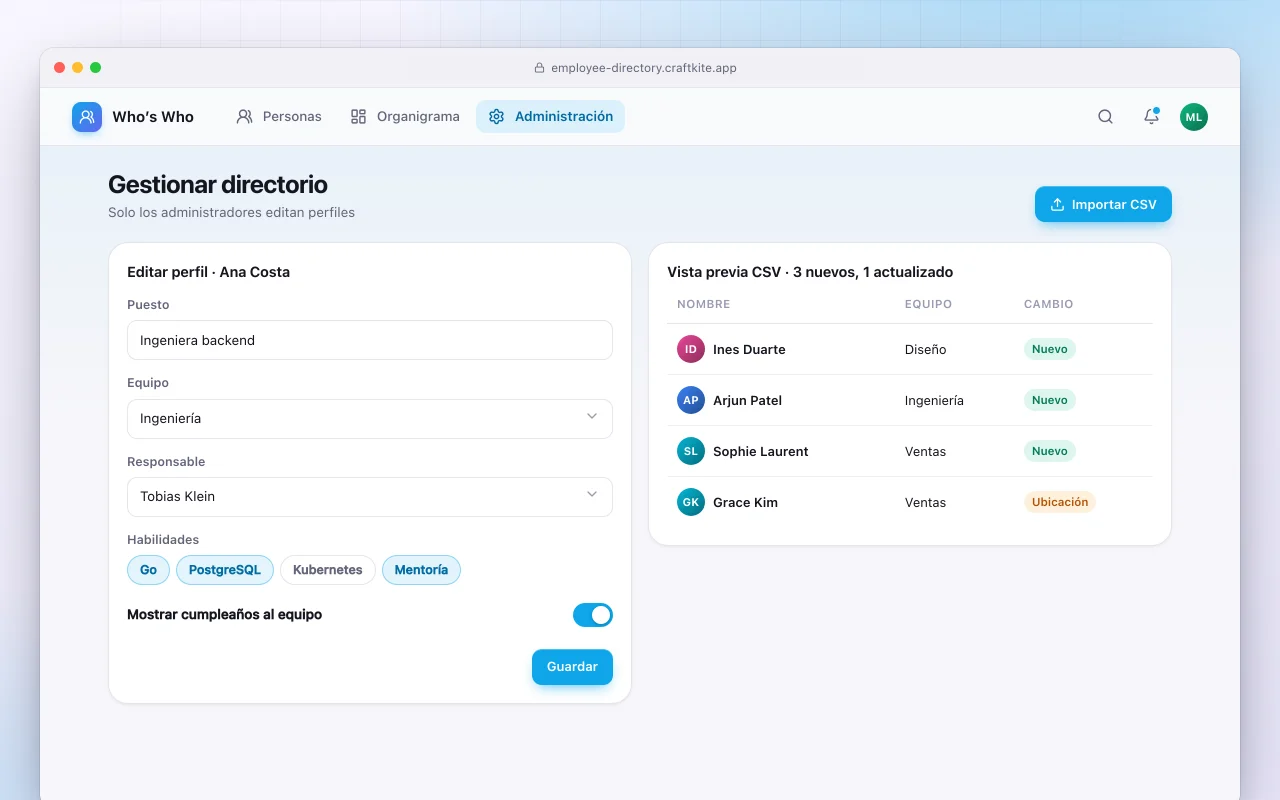Select the name Grace Kim

[x=745, y=502]
